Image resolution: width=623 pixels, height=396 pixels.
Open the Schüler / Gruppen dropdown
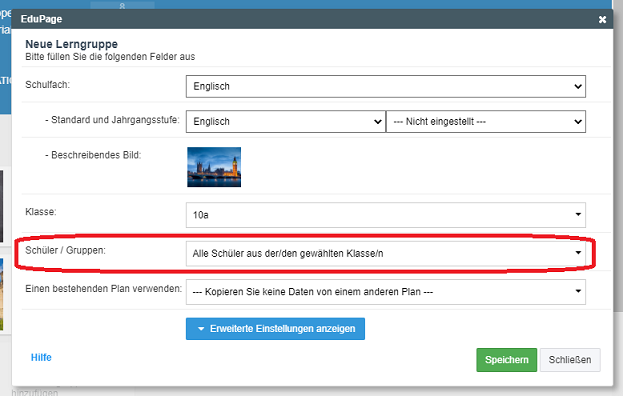click(386, 253)
